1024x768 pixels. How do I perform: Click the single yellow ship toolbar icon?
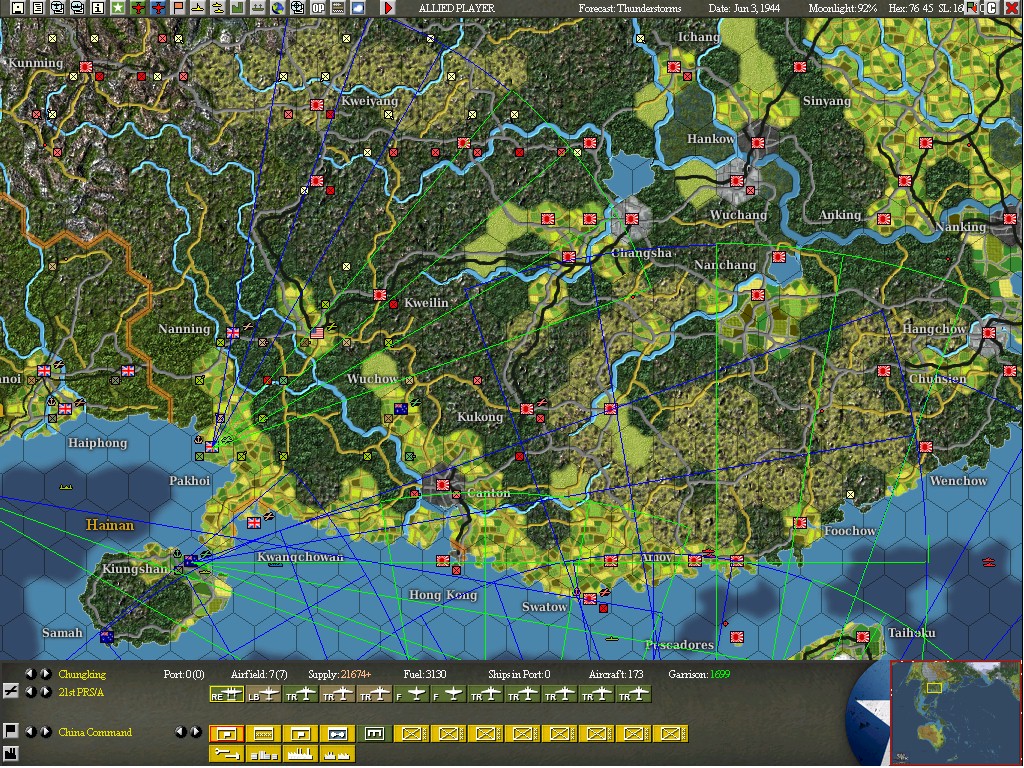click(197, 8)
